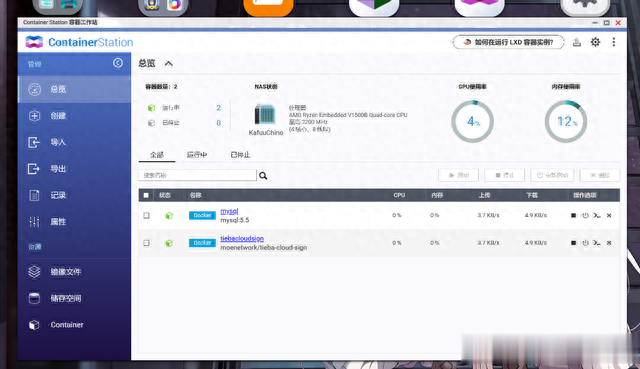Stop the tiebacloudsign container via square icon
Image resolution: width=640 pixels, height=369 pixels.
[573, 242]
